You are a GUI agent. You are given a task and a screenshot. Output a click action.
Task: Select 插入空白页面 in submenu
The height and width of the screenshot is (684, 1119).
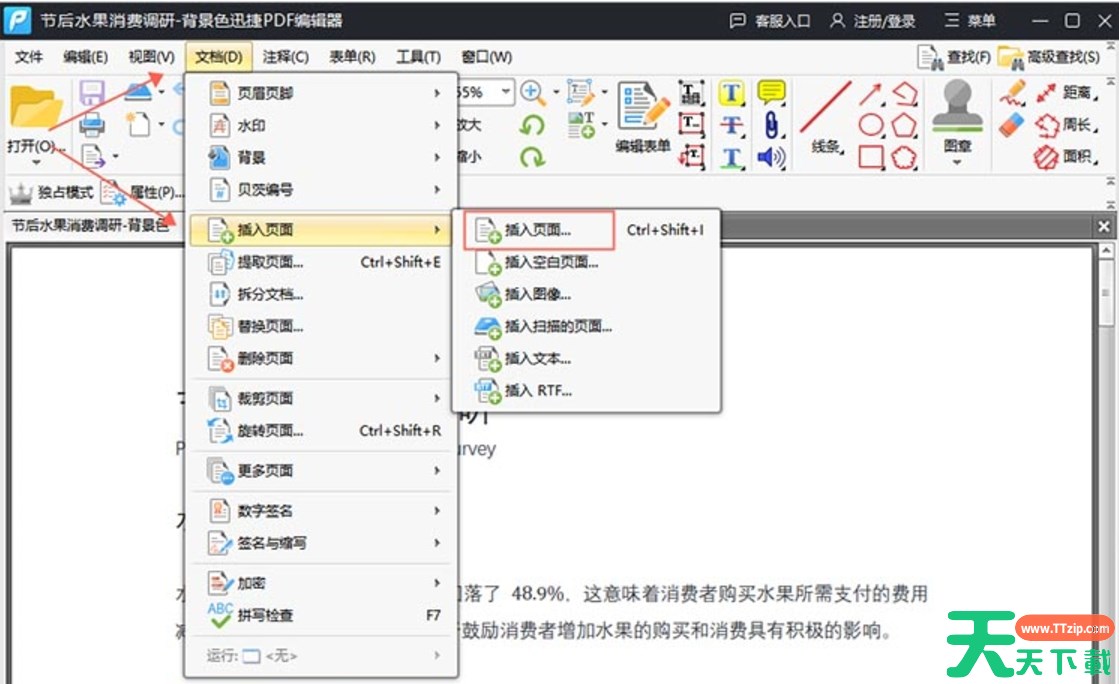tap(586, 262)
